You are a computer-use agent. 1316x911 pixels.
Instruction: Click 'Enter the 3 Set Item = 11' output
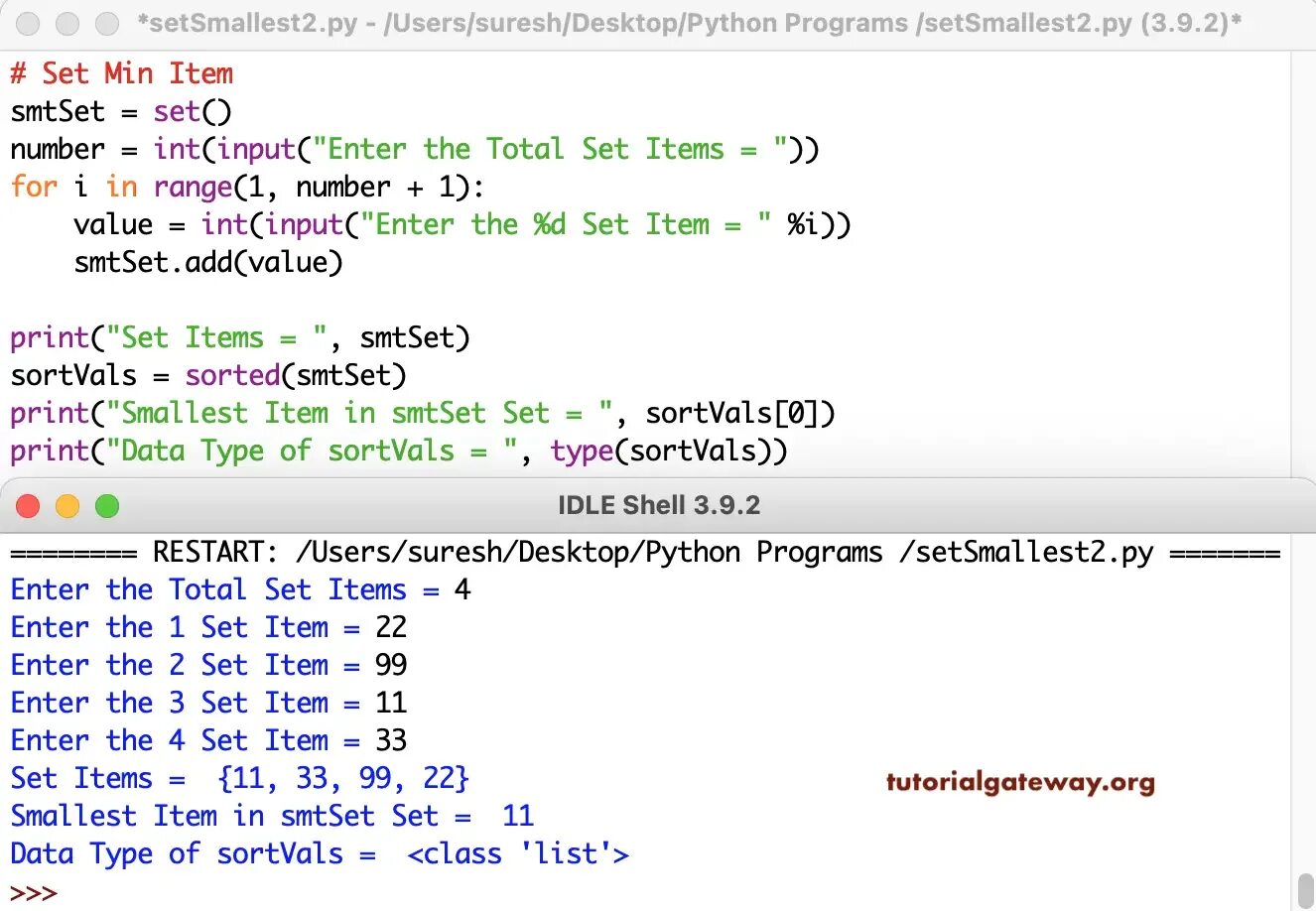tap(208, 703)
